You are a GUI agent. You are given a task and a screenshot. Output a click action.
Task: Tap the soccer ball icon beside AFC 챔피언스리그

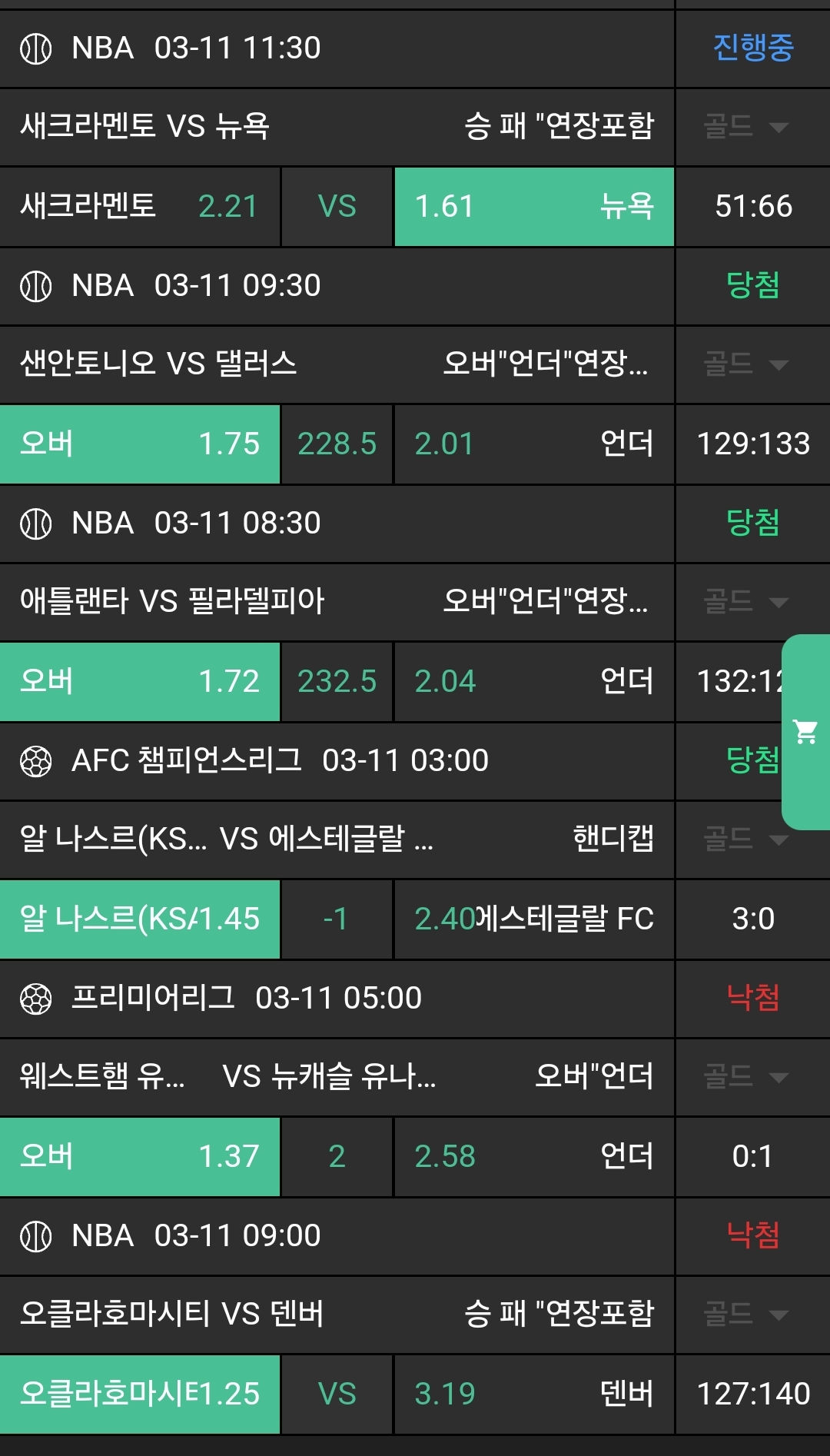tap(35, 761)
